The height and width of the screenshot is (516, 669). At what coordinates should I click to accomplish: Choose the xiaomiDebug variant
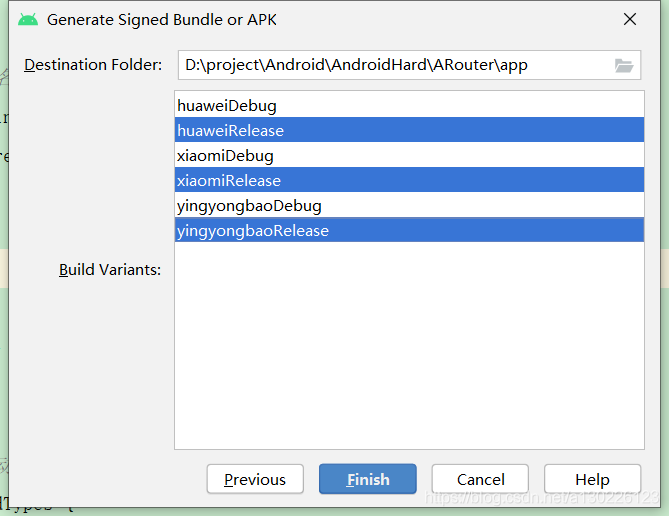(x=409, y=155)
